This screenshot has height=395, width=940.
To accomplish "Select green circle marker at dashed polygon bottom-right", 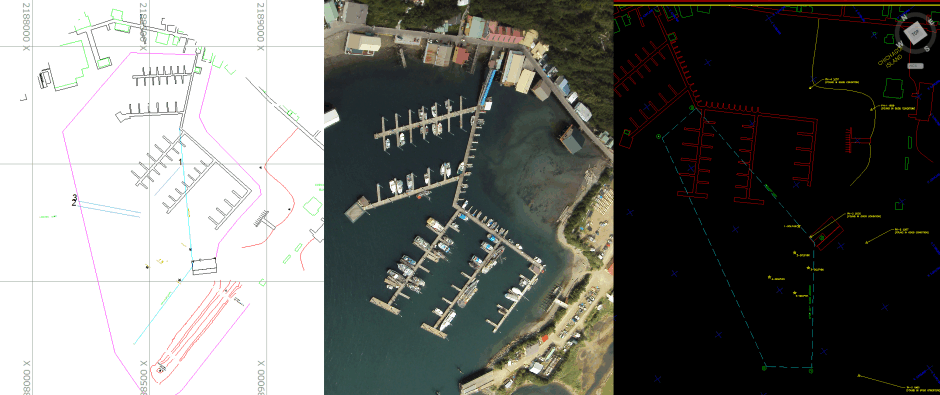I will tap(811, 367).
